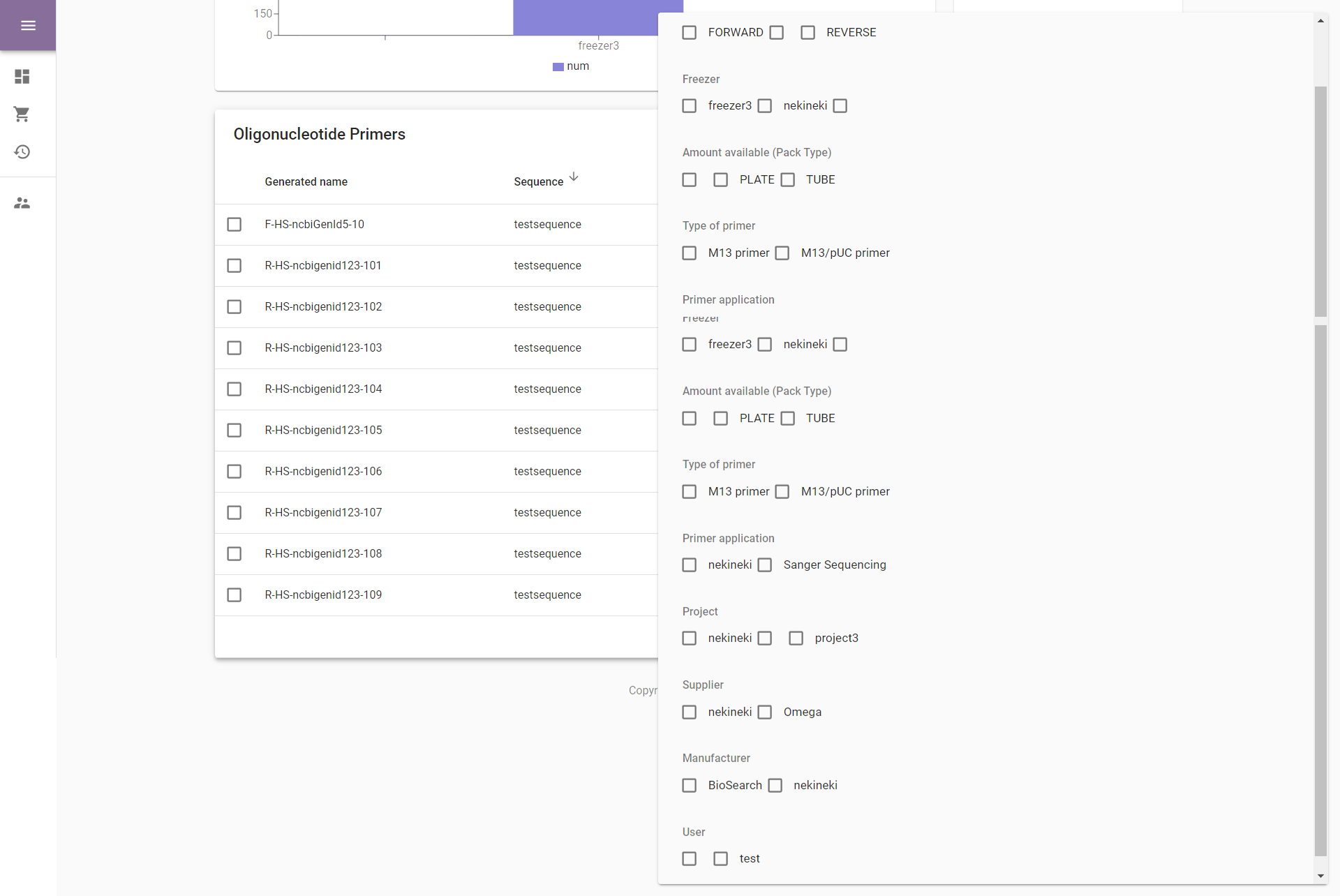Click R-HS-ncbigenid123-104 name cell
The width and height of the screenshot is (1340, 896).
click(323, 389)
